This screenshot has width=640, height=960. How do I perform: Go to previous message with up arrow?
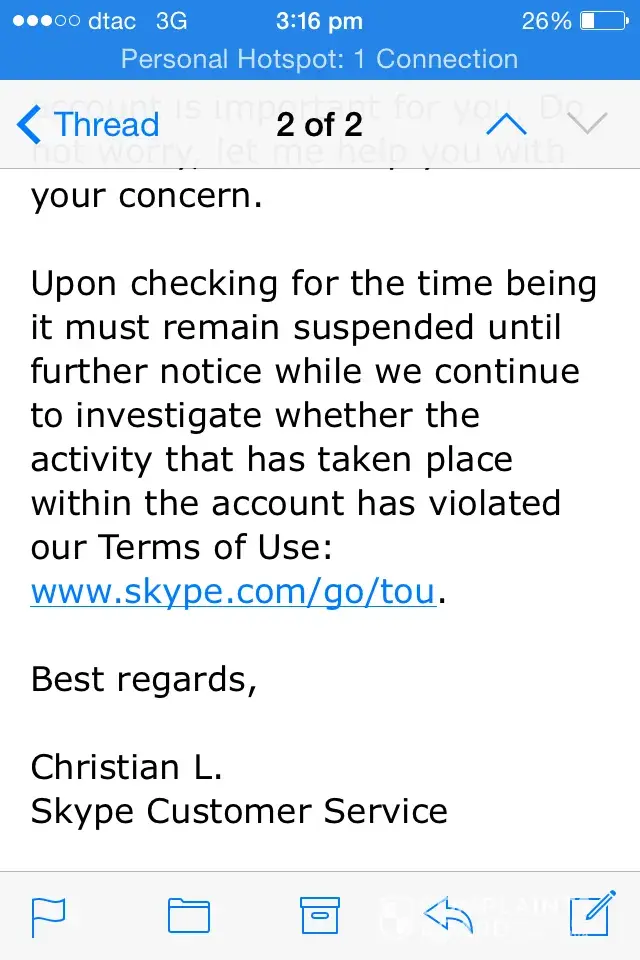click(x=505, y=124)
